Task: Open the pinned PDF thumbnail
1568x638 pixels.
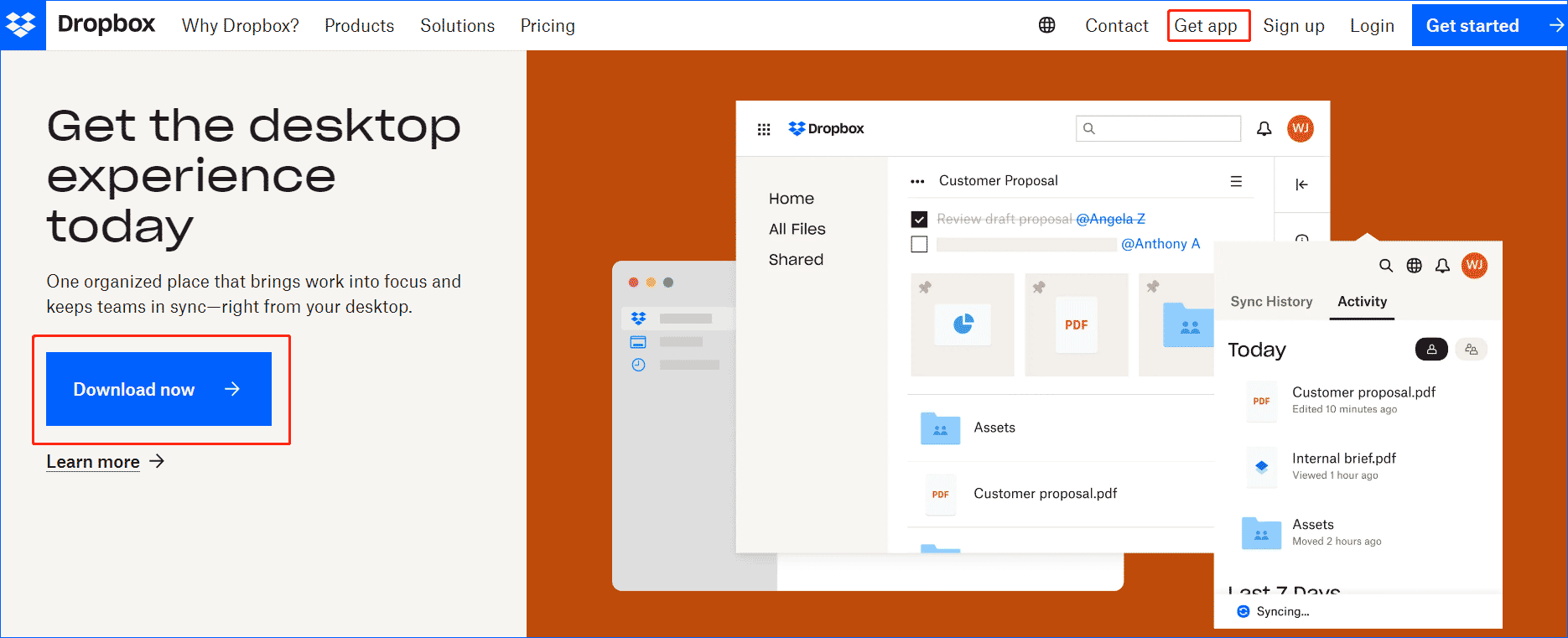Action: pyautogui.click(x=1077, y=324)
